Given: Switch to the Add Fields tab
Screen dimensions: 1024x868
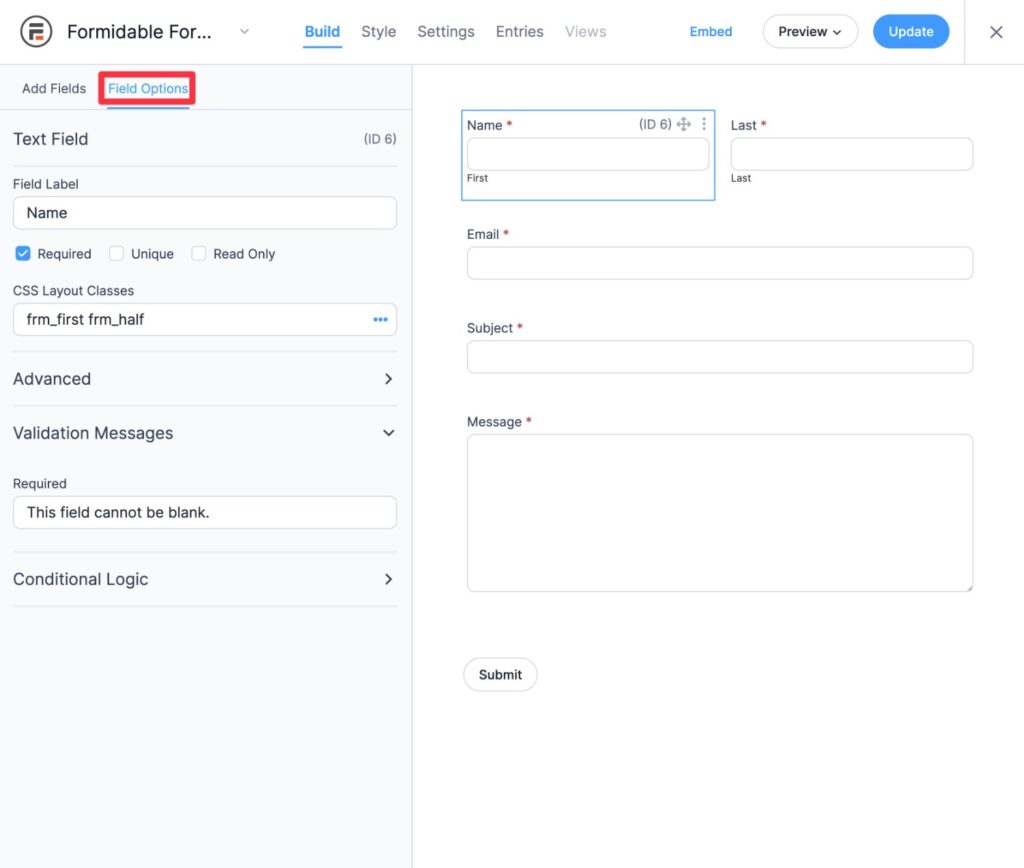Looking at the screenshot, I should [54, 88].
